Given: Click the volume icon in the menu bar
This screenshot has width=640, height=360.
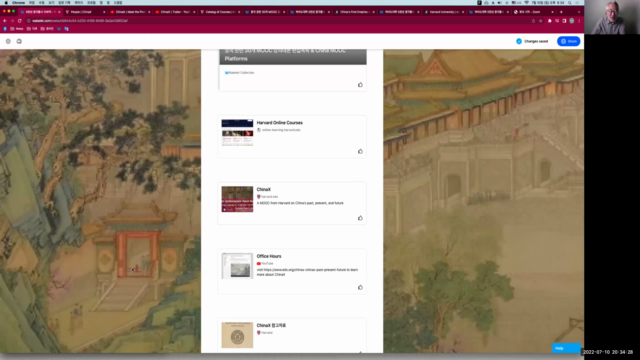Looking at the screenshot, I should 499,2.
